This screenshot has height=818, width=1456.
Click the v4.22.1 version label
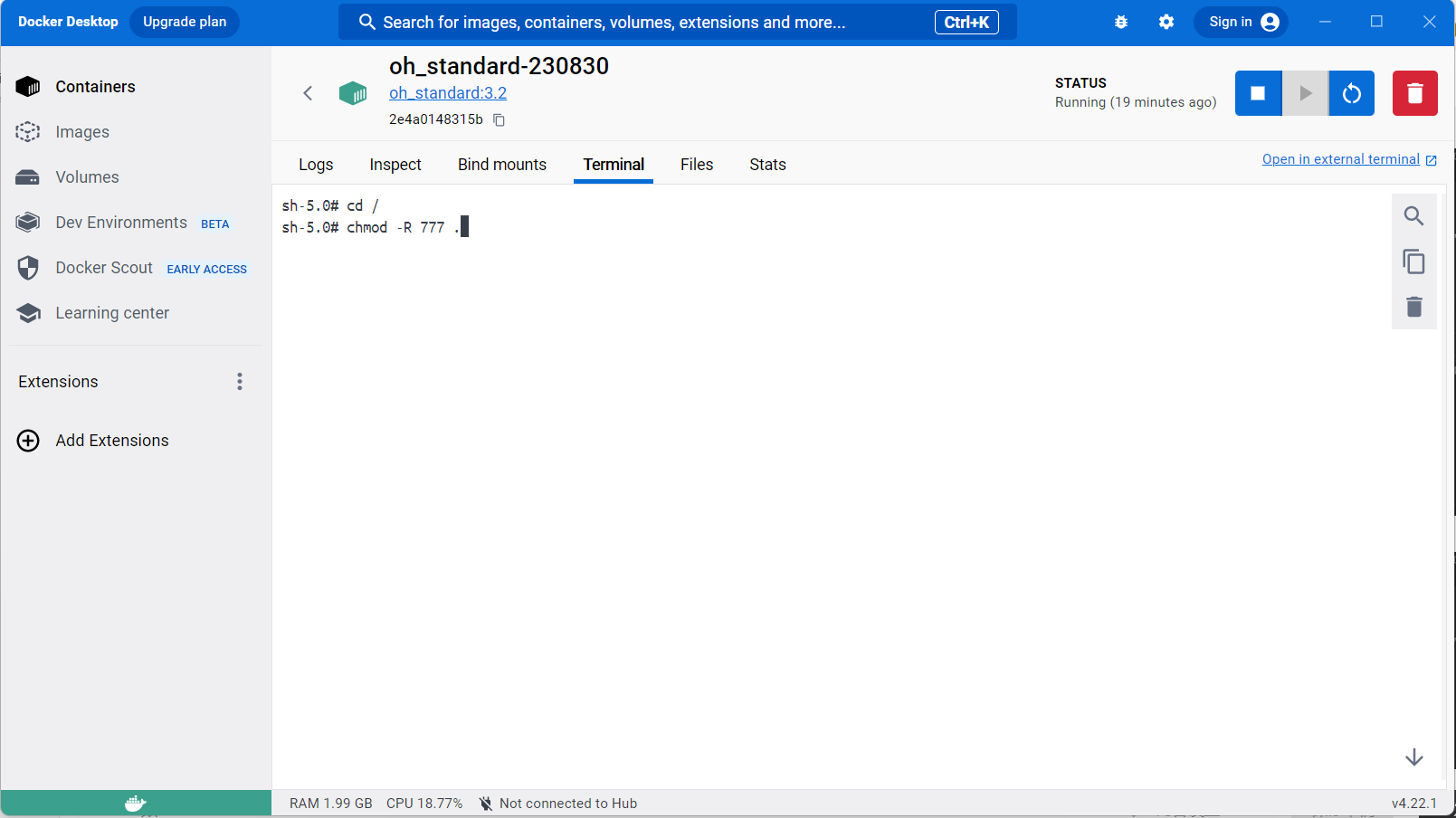point(1413,804)
